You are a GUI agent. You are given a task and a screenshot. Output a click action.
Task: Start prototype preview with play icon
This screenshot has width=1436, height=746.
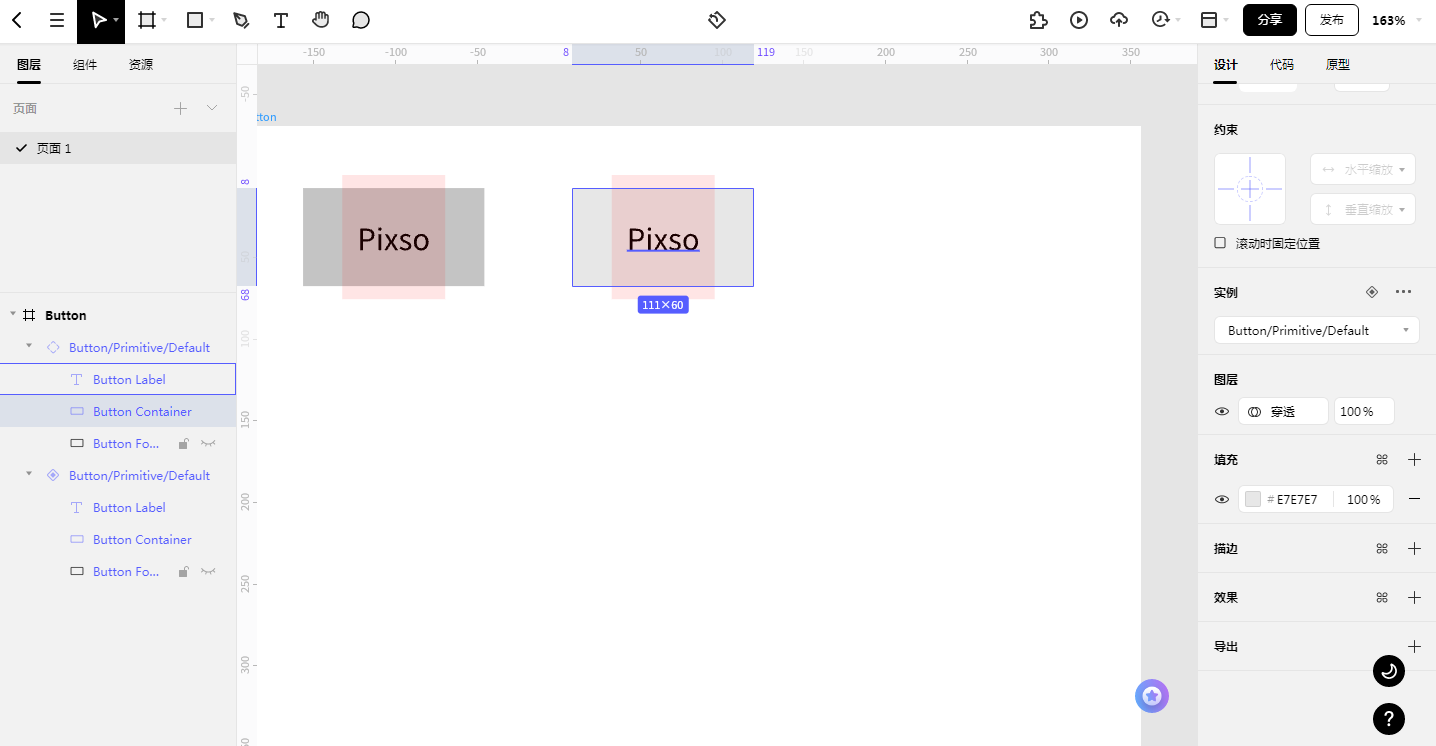[x=1079, y=20]
